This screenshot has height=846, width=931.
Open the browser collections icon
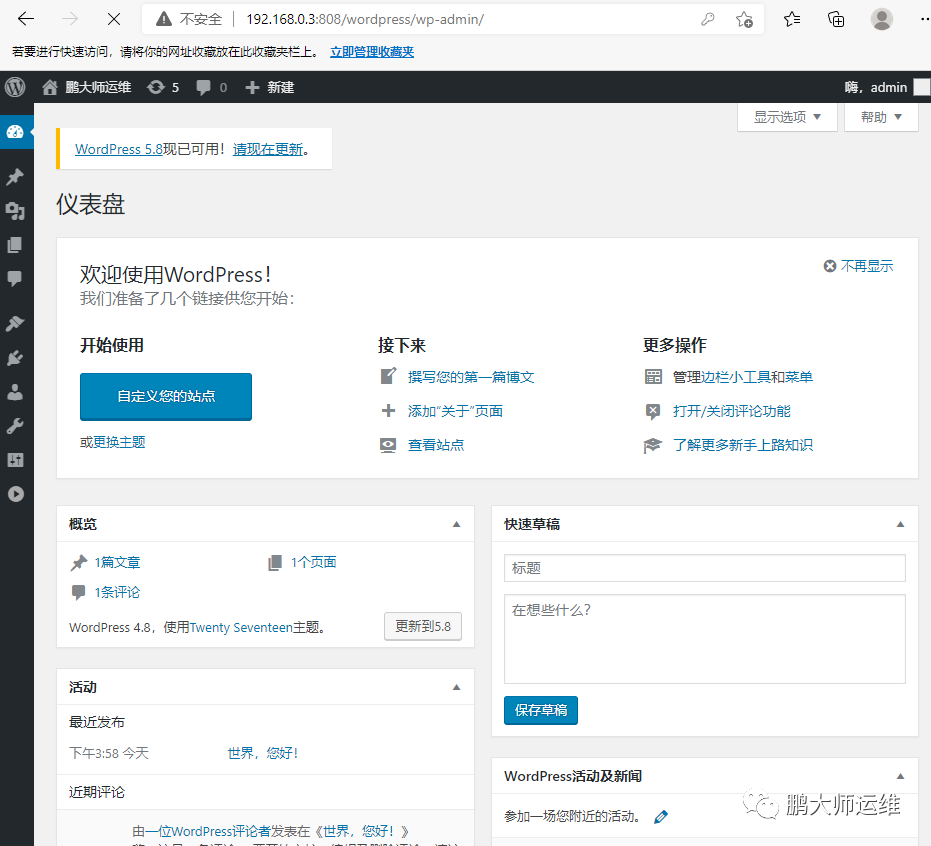tap(836, 20)
